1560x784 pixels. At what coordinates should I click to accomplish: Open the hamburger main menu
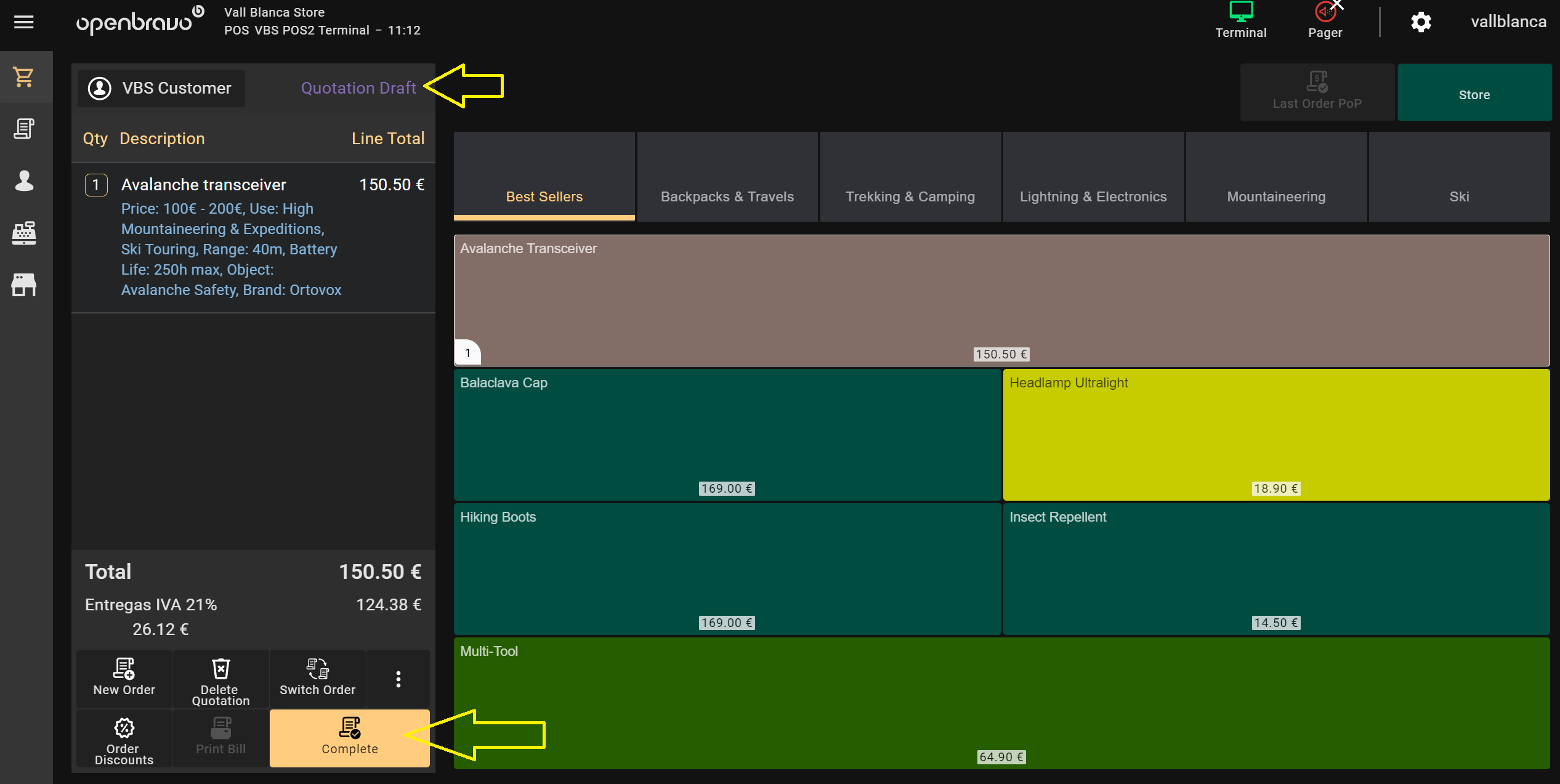tap(23, 22)
